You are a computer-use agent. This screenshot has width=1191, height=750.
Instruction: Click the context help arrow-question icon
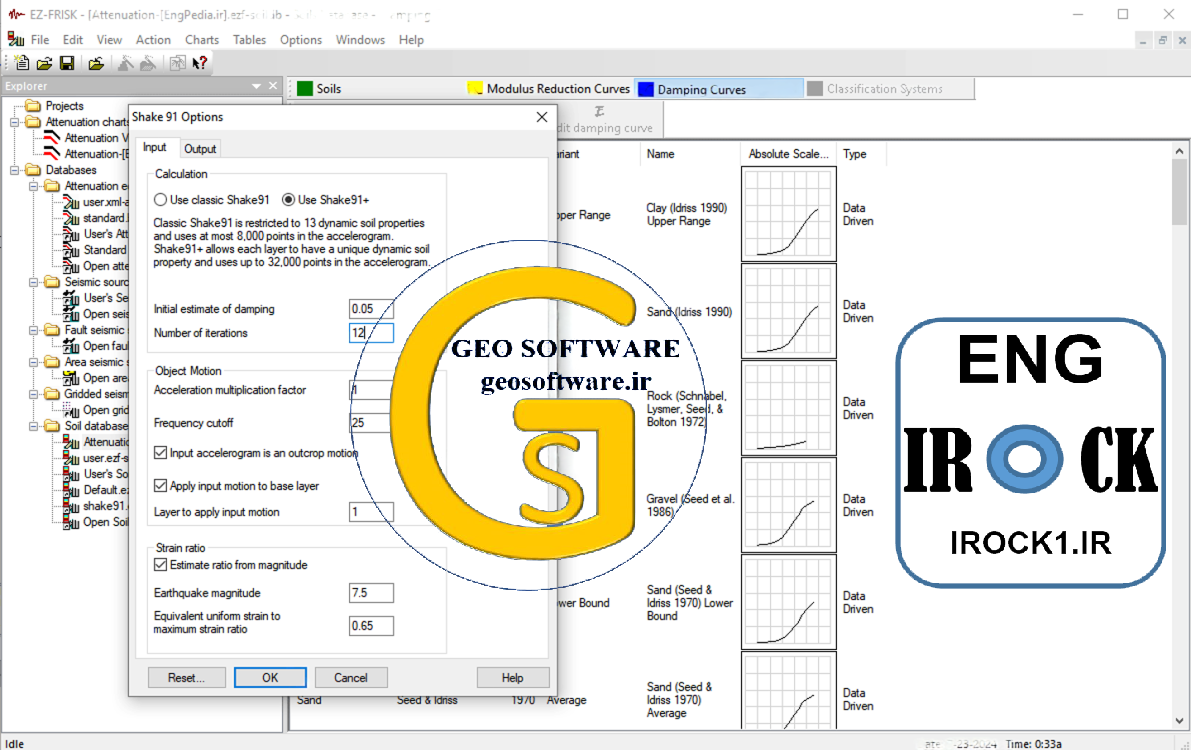click(x=200, y=63)
